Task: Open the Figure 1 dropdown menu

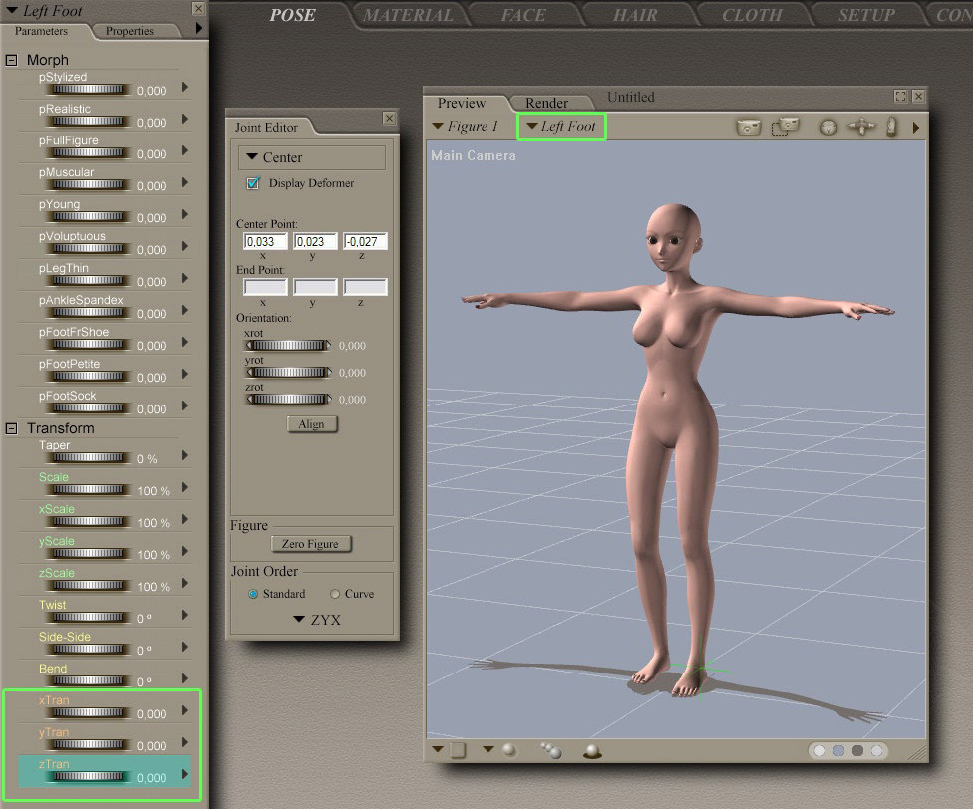Action: (465, 127)
